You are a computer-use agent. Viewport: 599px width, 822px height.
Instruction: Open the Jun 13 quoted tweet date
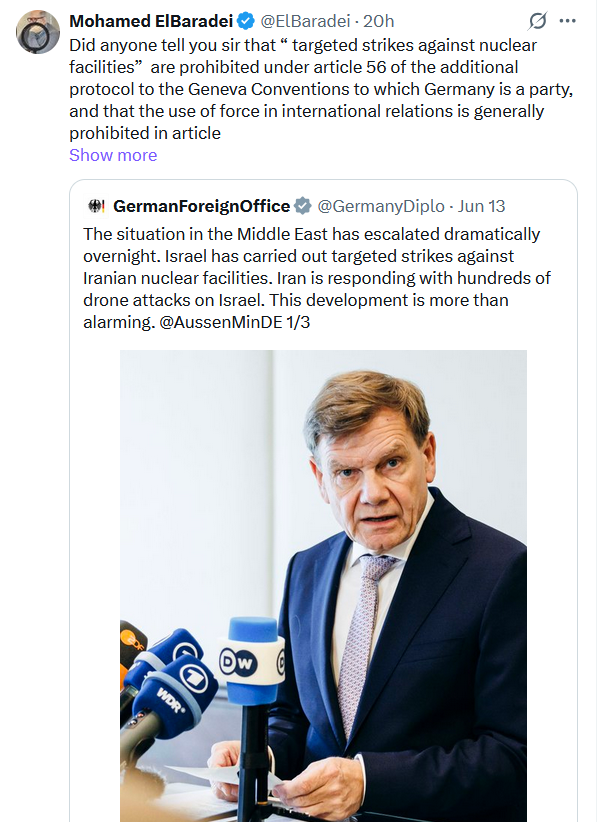coord(482,206)
